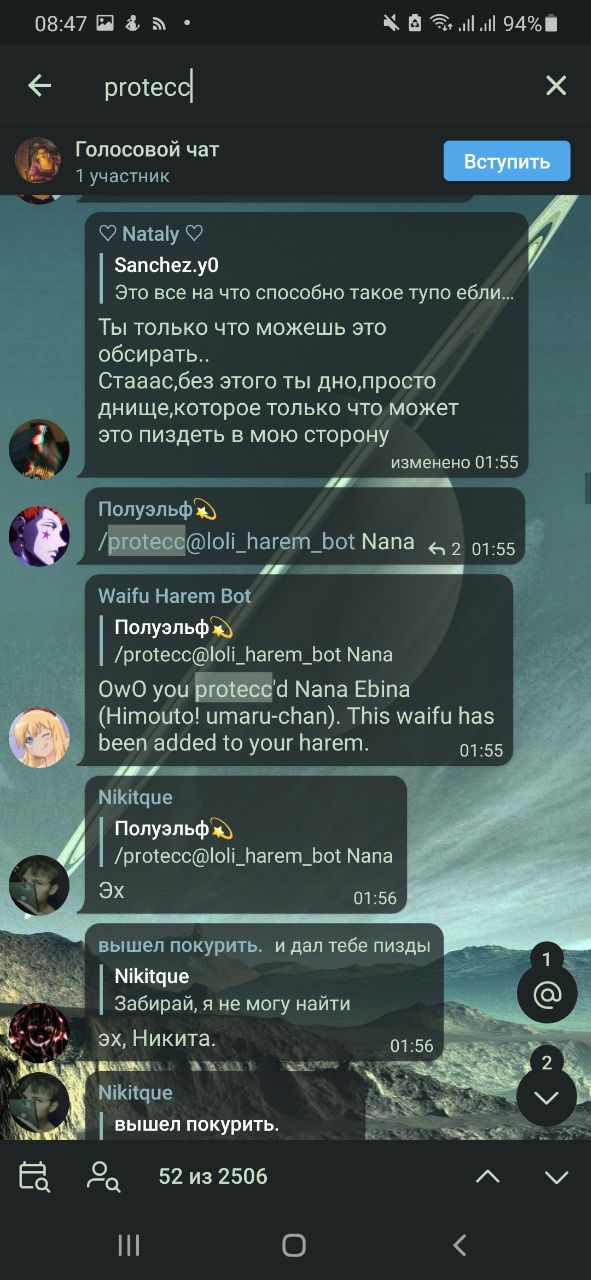591x1280 pixels.
Task: Open the search-by-member person icon
Action: point(103,1176)
